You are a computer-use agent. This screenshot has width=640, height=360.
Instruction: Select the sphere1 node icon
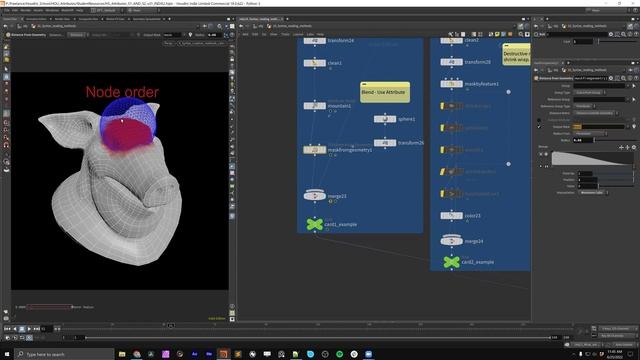point(385,119)
